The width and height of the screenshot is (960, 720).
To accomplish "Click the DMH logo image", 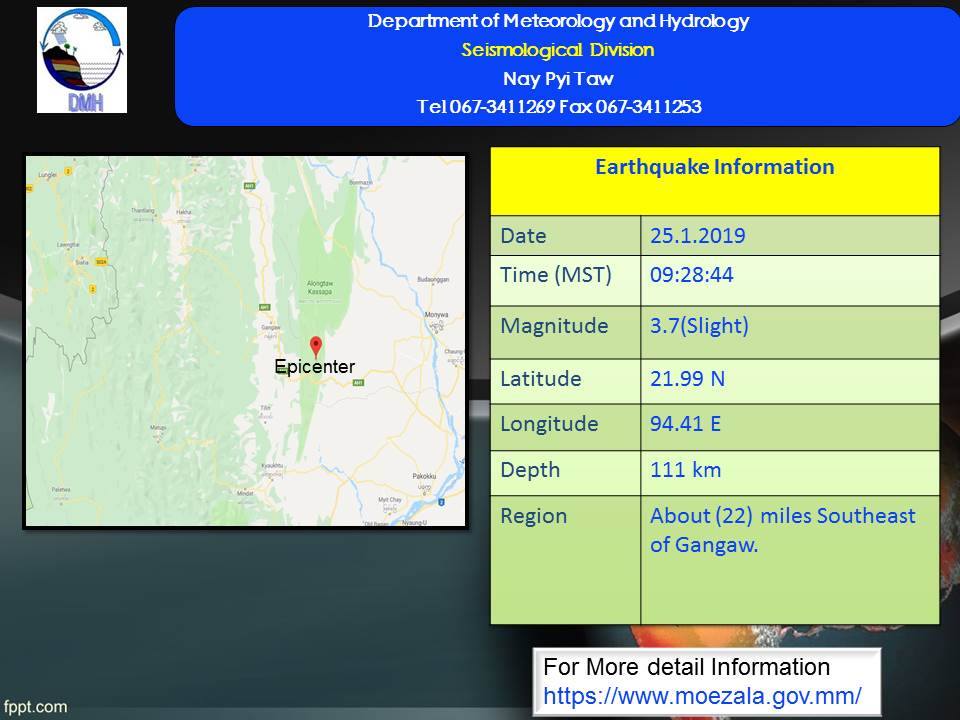I will pos(82,60).
